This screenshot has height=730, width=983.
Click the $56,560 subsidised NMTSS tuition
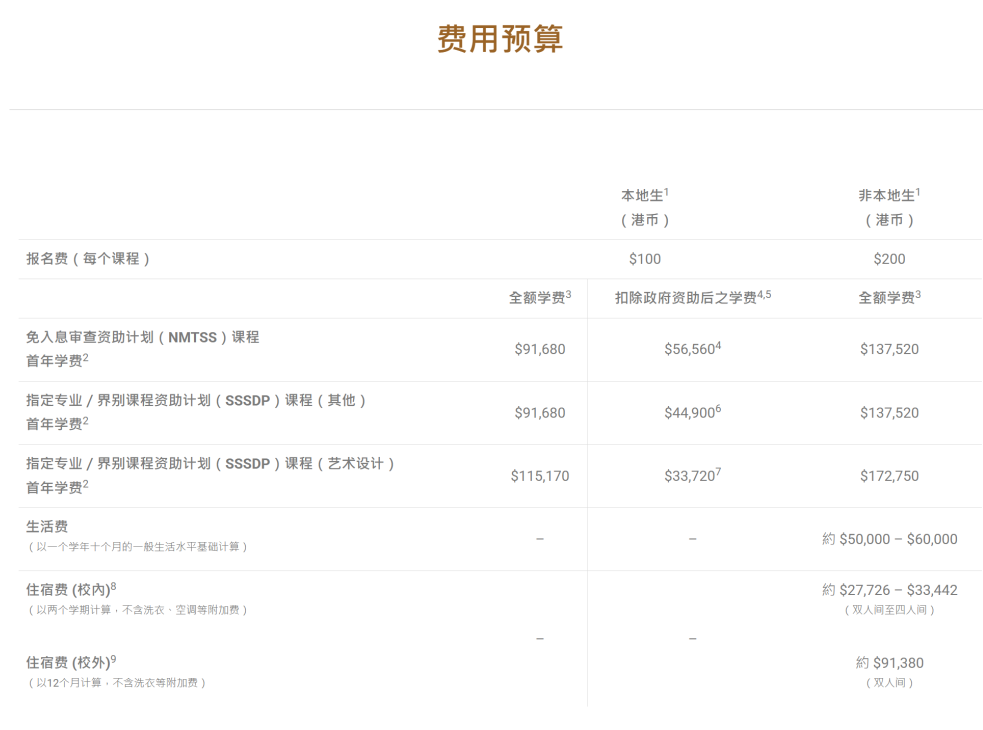689,350
